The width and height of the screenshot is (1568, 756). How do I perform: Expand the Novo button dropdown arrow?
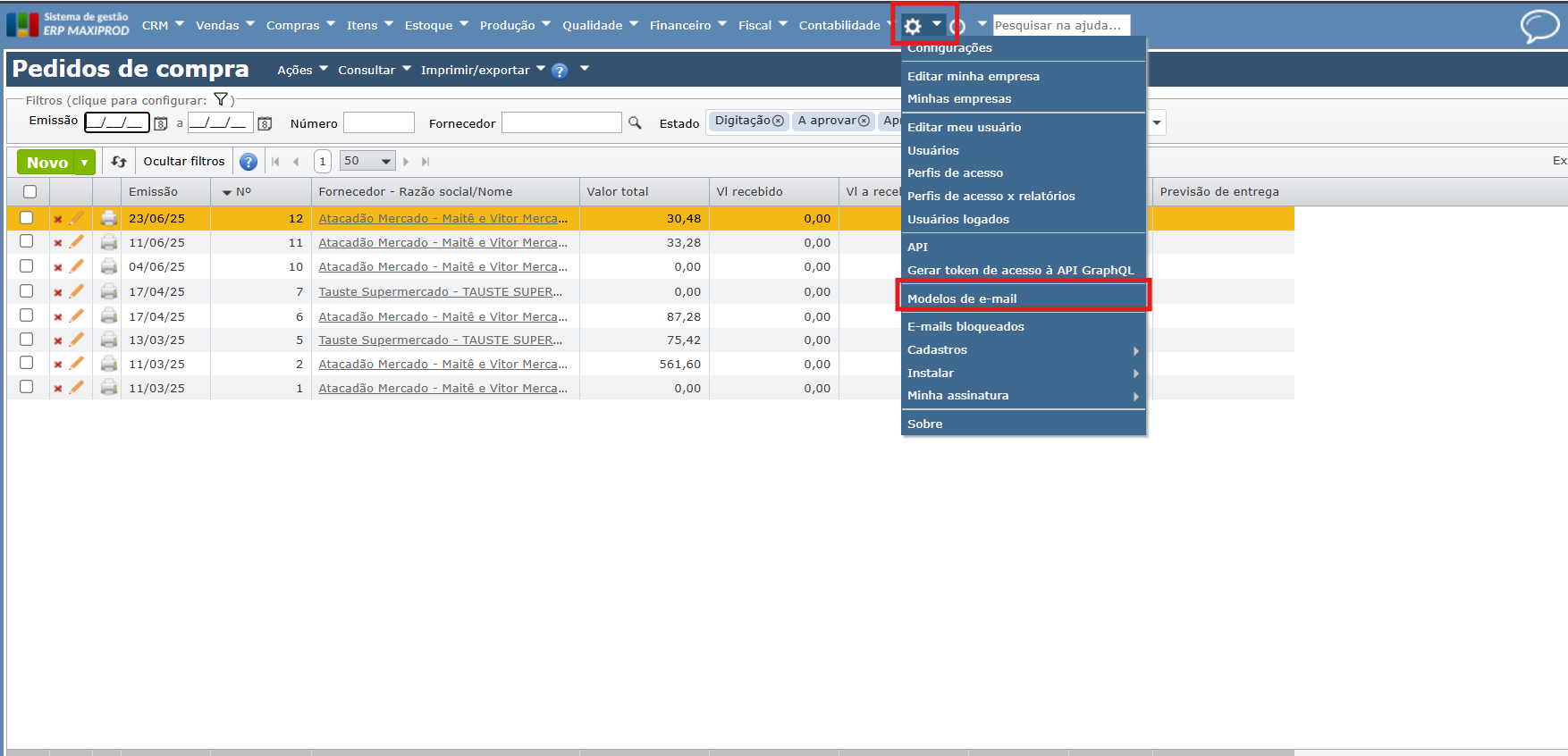pyautogui.click(x=84, y=163)
